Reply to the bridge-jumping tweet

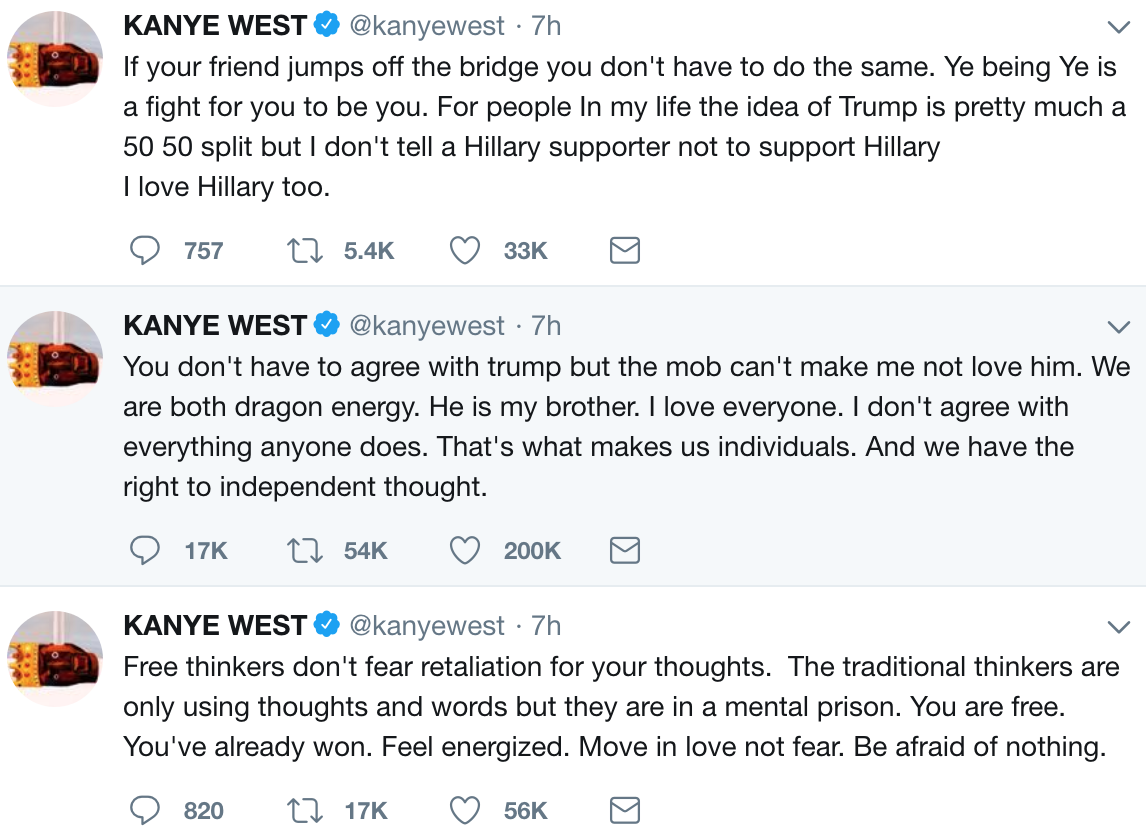click(146, 250)
